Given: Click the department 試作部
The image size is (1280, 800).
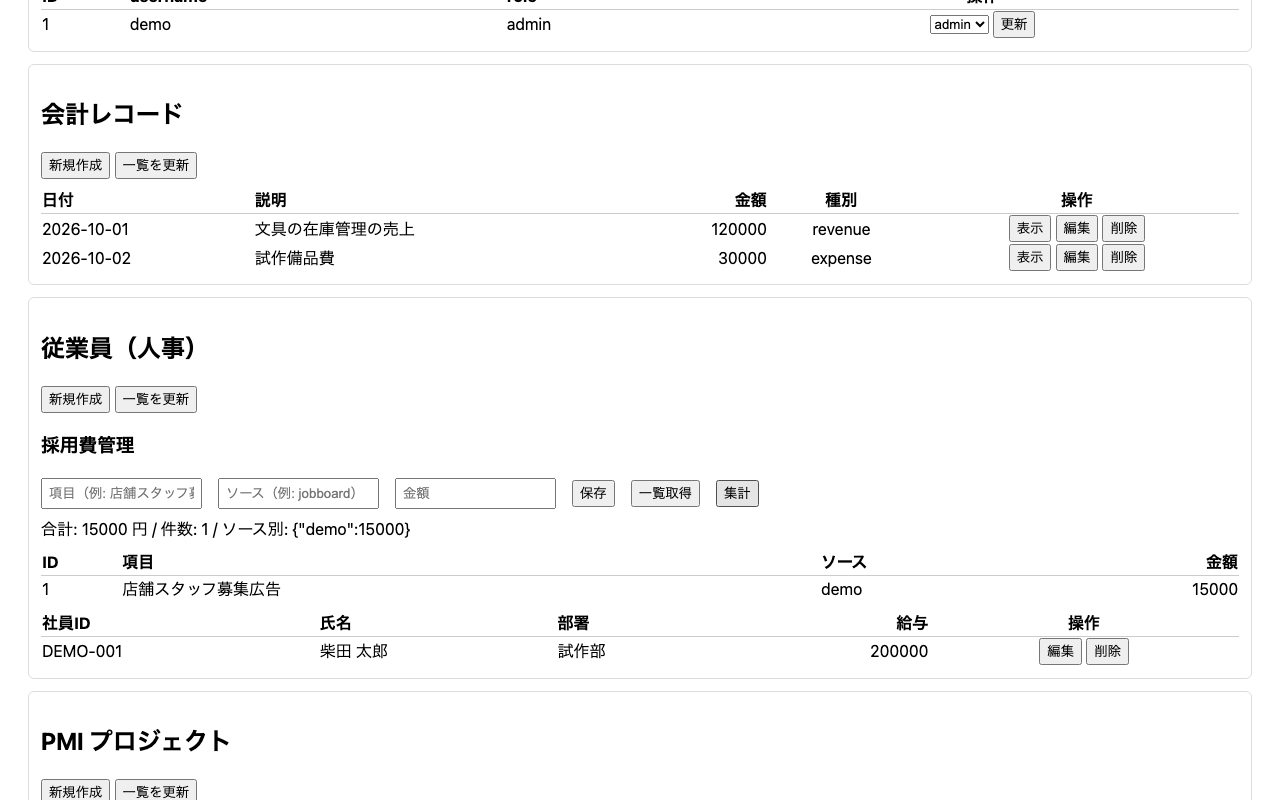Looking at the screenshot, I should tap(582, 651).
